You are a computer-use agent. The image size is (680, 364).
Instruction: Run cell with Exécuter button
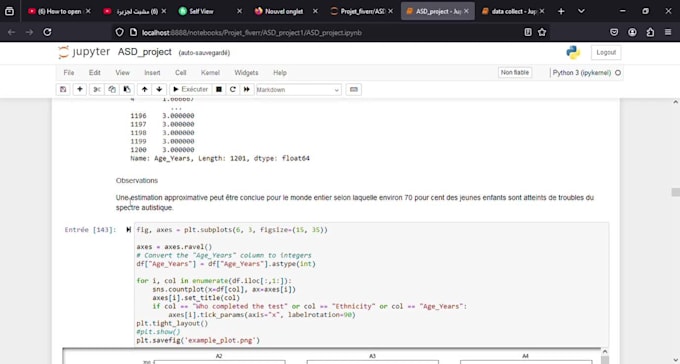[x=190, y=89]
